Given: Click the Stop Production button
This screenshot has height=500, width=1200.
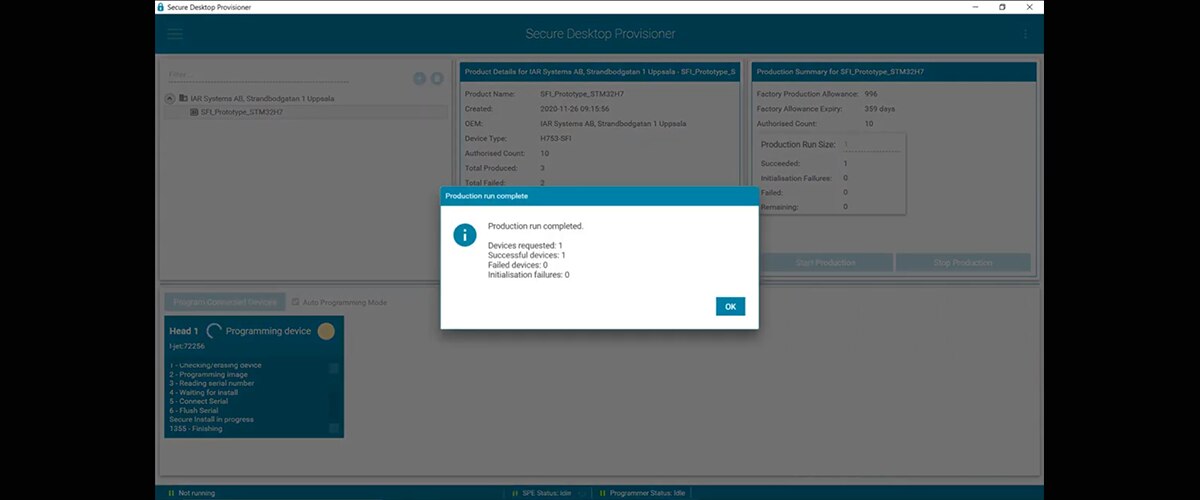Looking at the screenshot, I should tap(962, 263).
